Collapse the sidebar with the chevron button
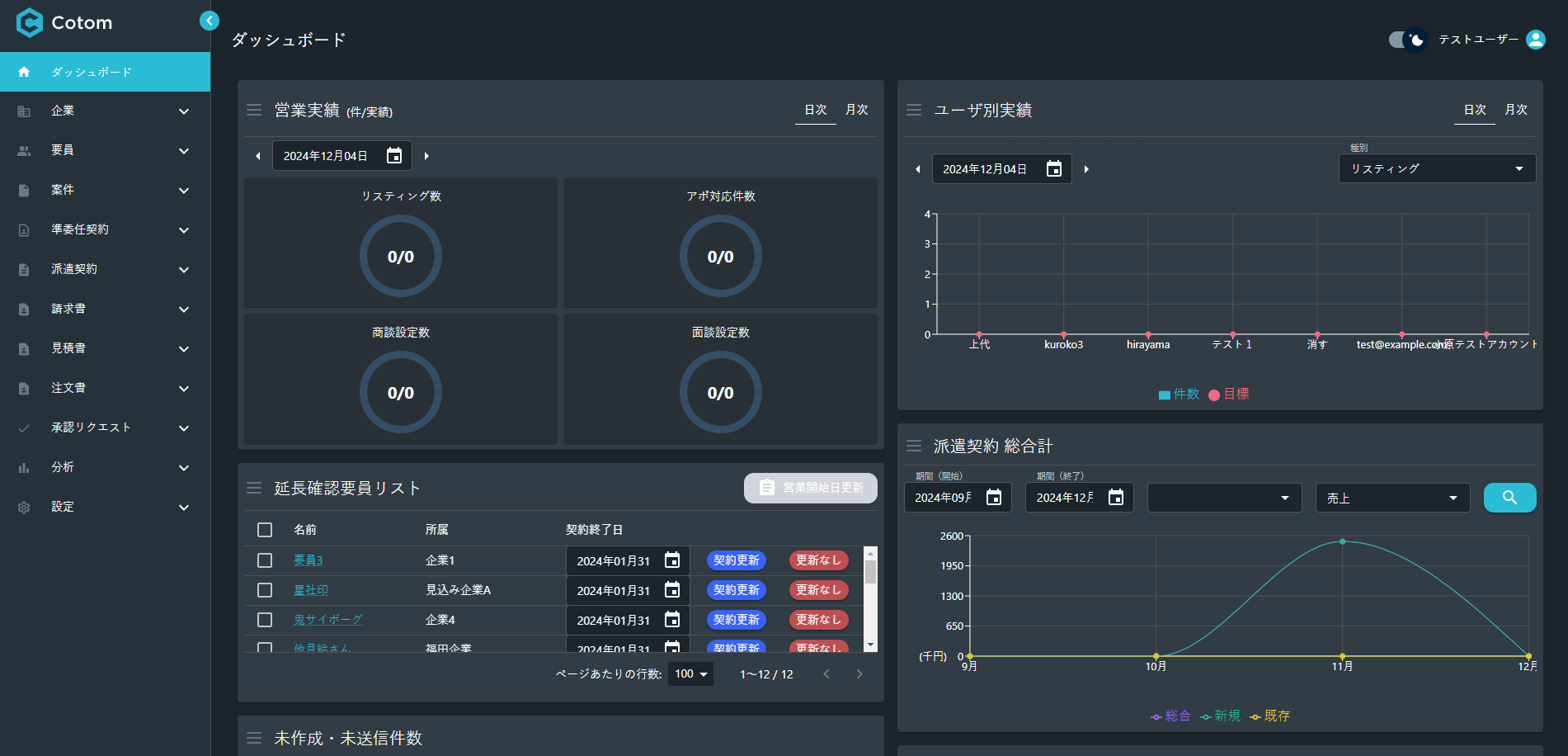 pos(210,21)
